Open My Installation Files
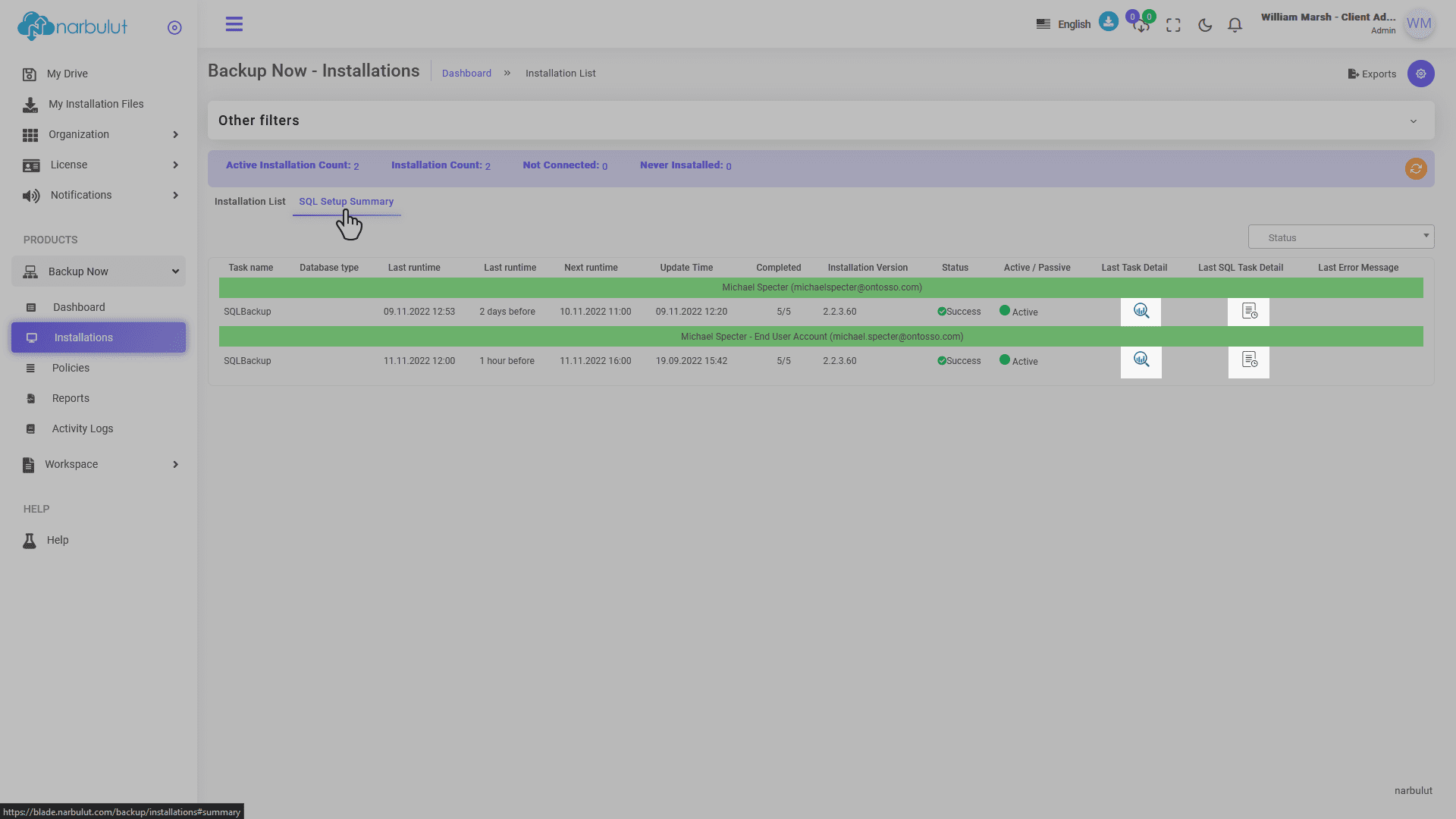Image resolution: width=1456 pixels, height=819 pixels. point(96,104)
